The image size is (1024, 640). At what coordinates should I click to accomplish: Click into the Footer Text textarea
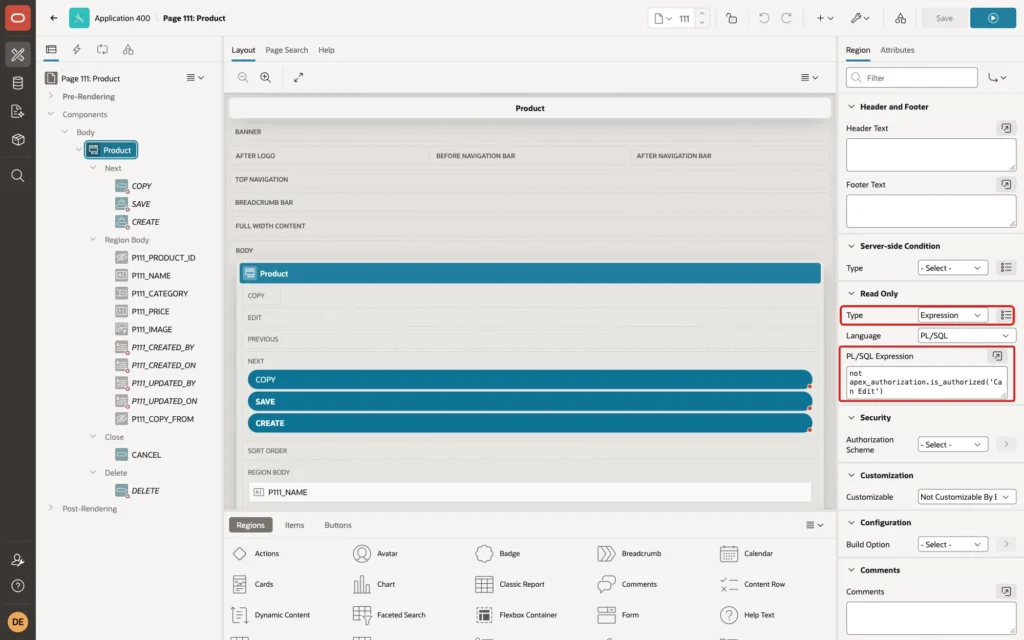pos(931,211)
